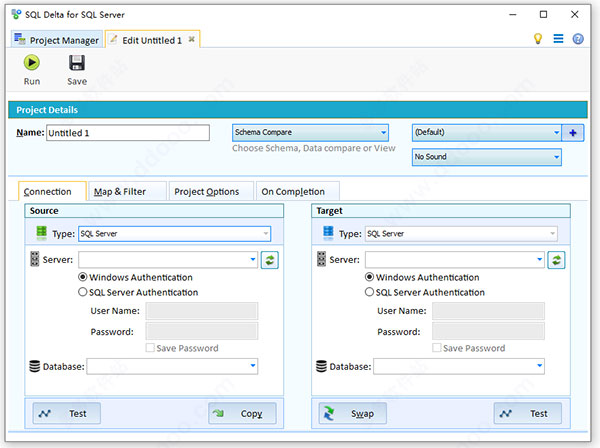Click the green Source database type icon
The width and height of the screenshot is (600, 448).
pyautogui.click(x=41, y=233)
